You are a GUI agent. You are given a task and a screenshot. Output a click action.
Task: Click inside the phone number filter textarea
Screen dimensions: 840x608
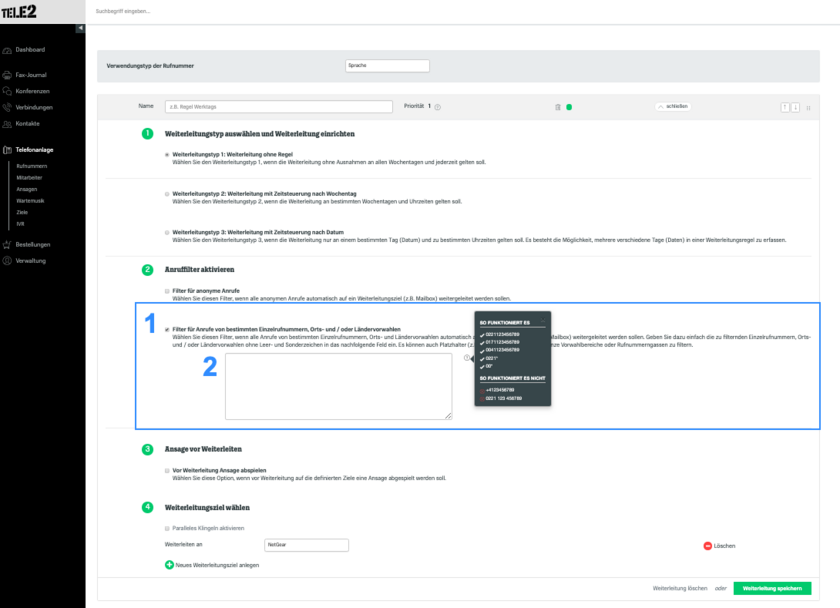(x=339, y=386)
